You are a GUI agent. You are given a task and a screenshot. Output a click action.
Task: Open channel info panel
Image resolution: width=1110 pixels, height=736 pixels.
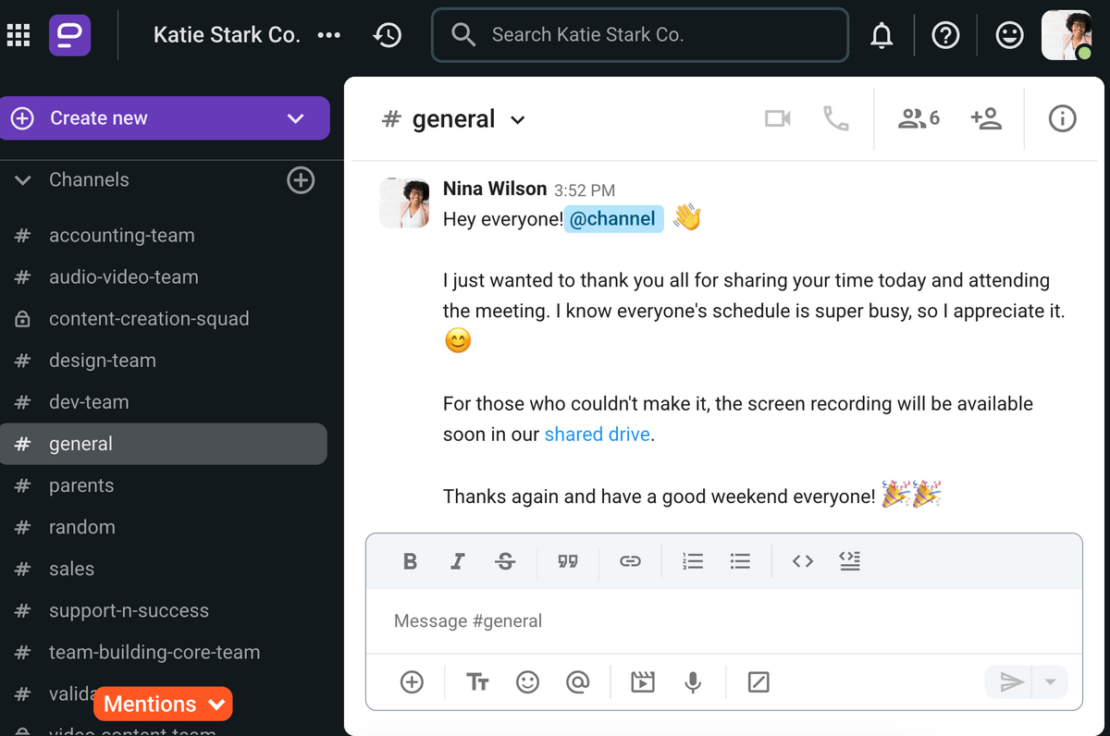(x=1062, y=119)
